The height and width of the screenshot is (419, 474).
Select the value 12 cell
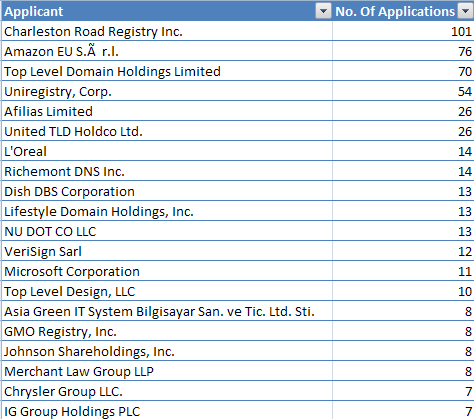[x=403, y=251]
